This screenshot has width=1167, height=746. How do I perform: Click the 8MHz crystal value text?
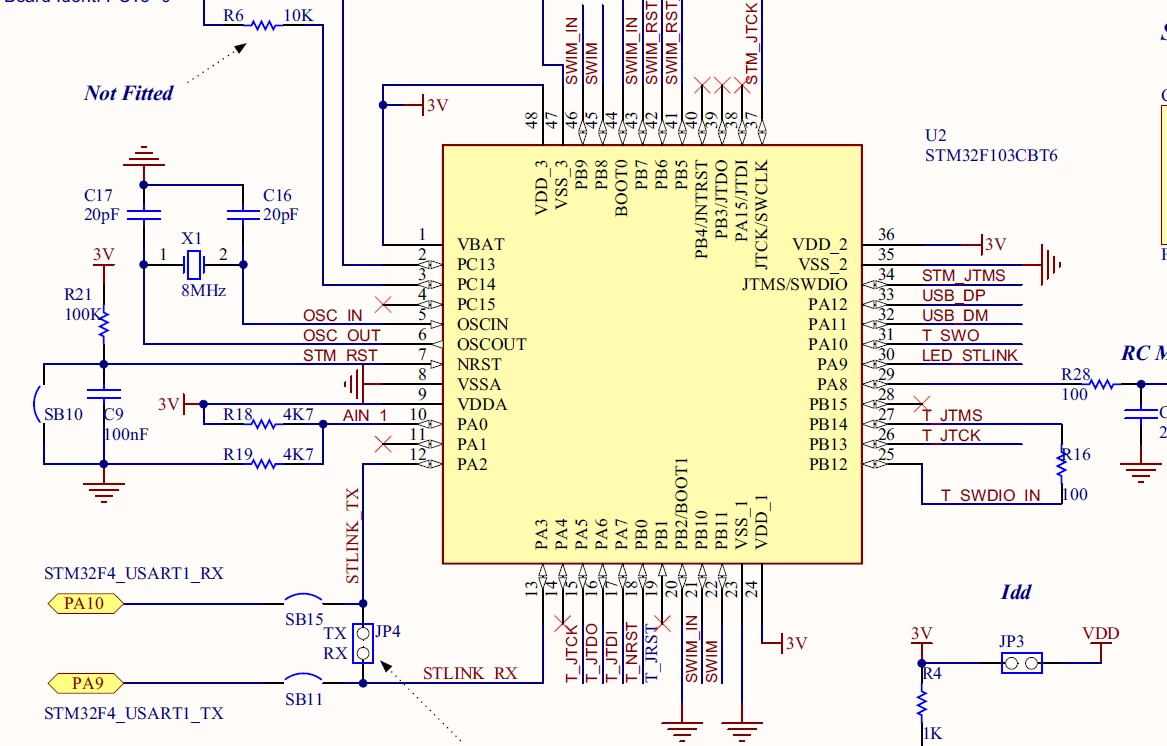[x=204, y=290]
